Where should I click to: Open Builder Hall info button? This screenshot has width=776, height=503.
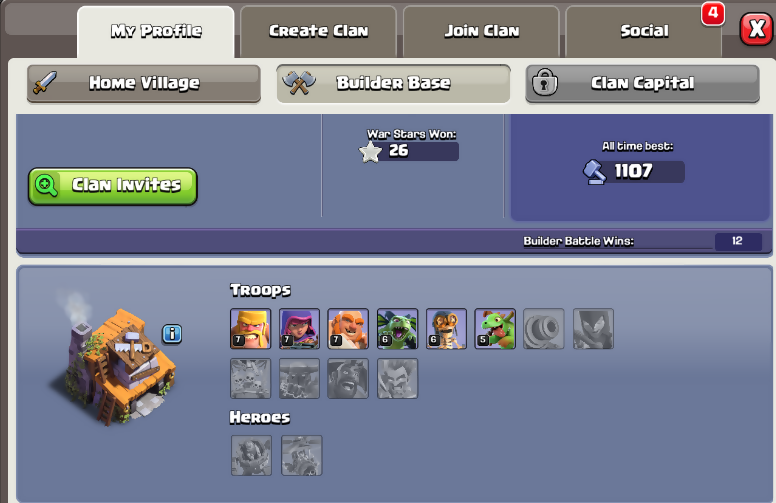pos(172,334)
